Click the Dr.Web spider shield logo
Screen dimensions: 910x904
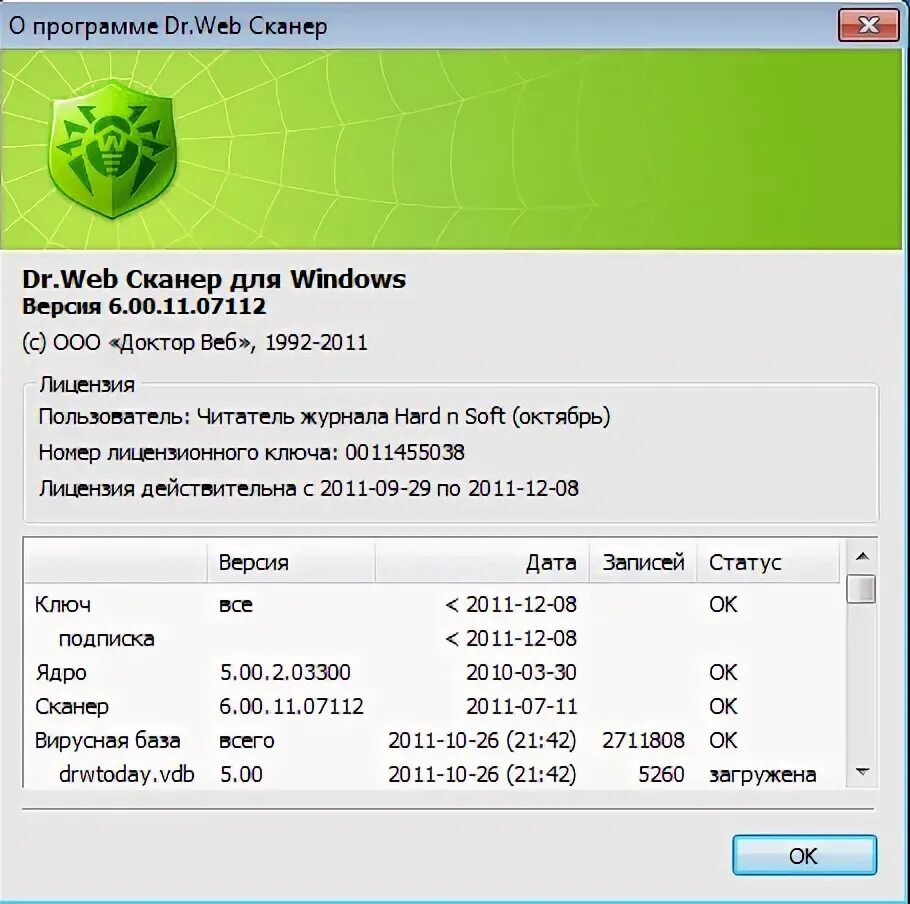(x=112, y=150)
